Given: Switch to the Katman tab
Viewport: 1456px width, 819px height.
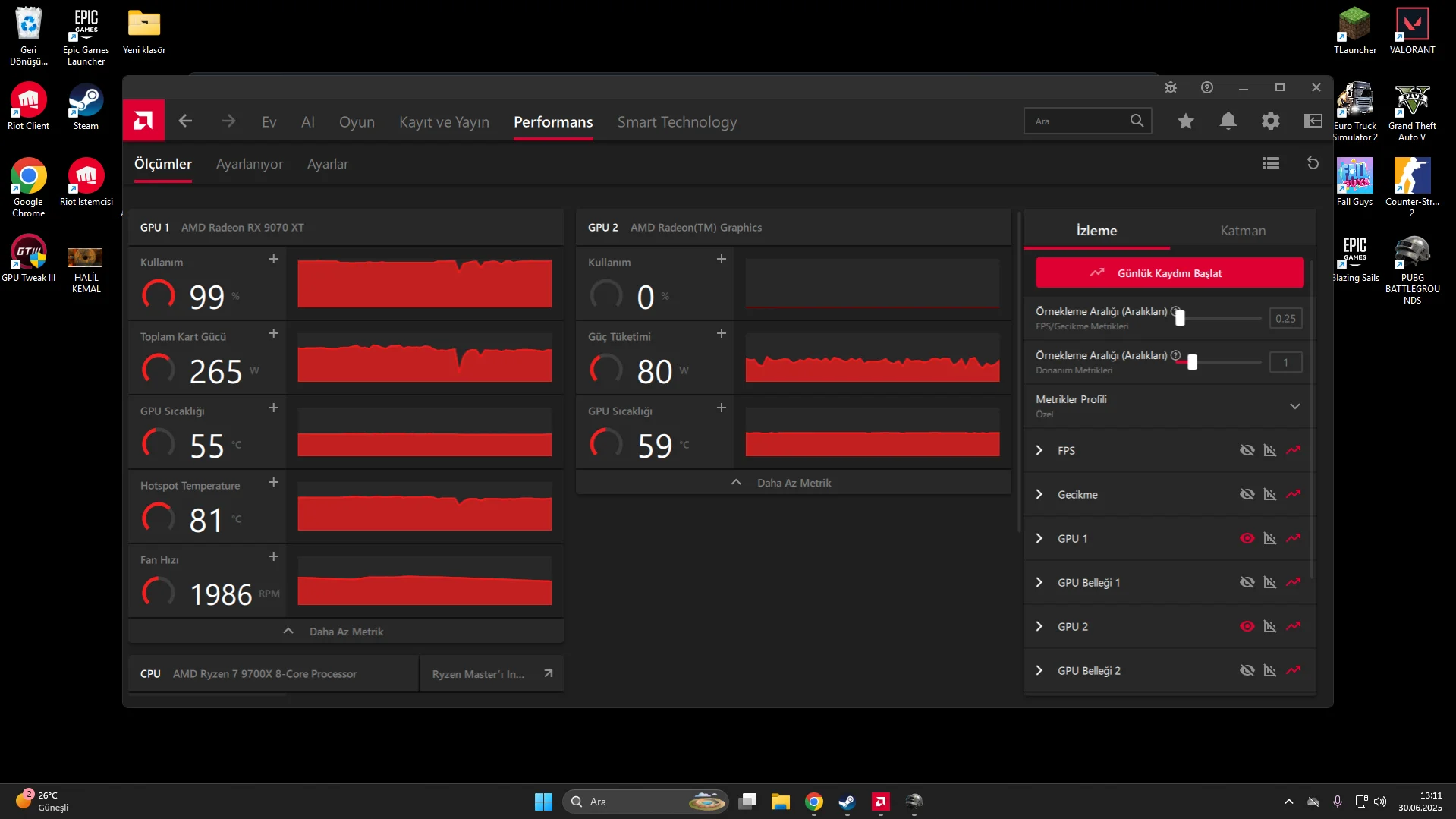Looking at the screenshot, I should click(1242, 231).
